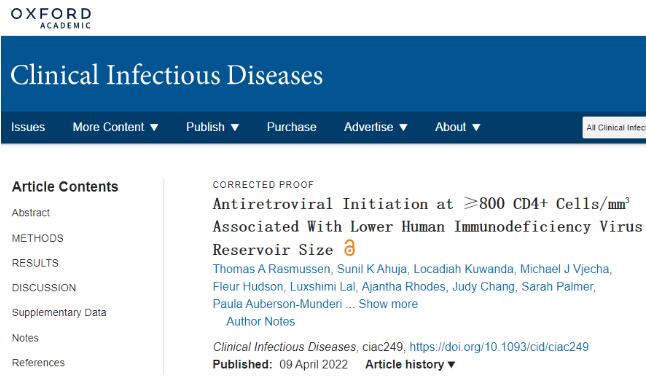This screenshot has height=377, width=646.
Task: Follow the doi.org article link
Action: click(499, 347)
